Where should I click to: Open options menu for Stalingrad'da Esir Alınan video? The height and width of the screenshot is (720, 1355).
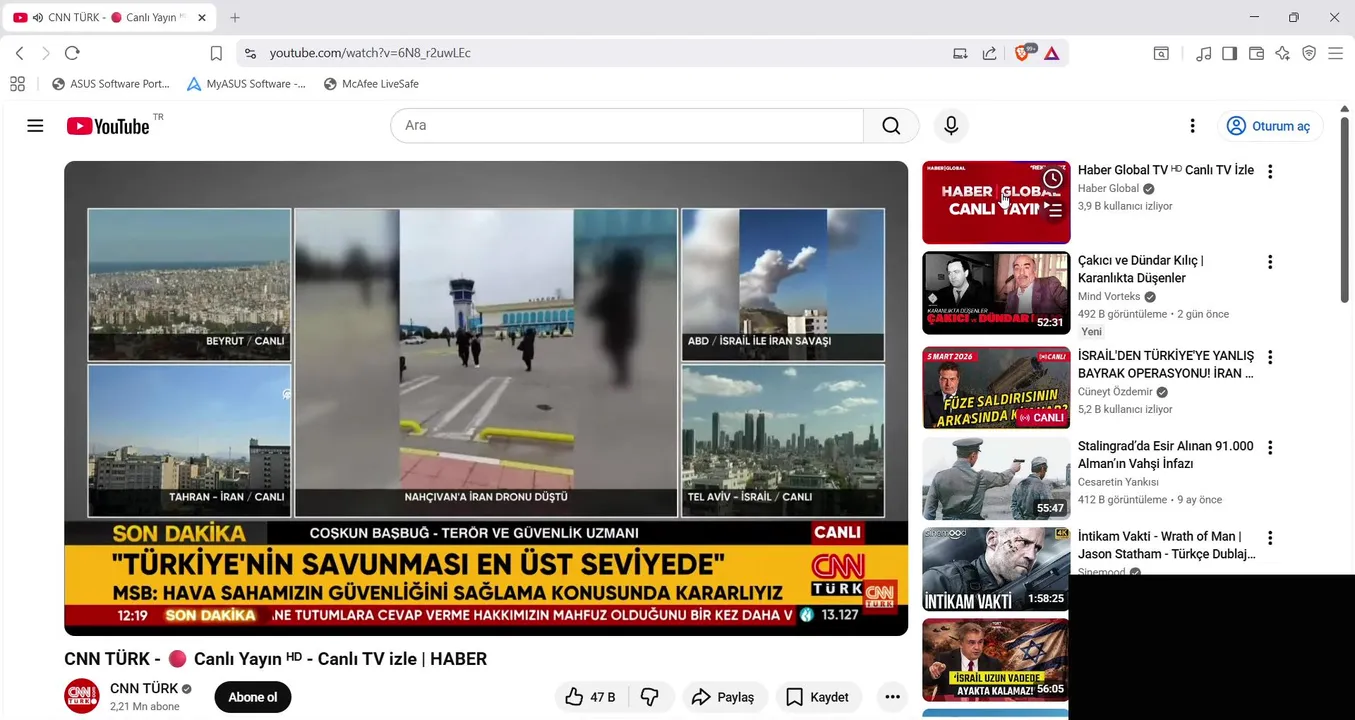(1270, 448)
